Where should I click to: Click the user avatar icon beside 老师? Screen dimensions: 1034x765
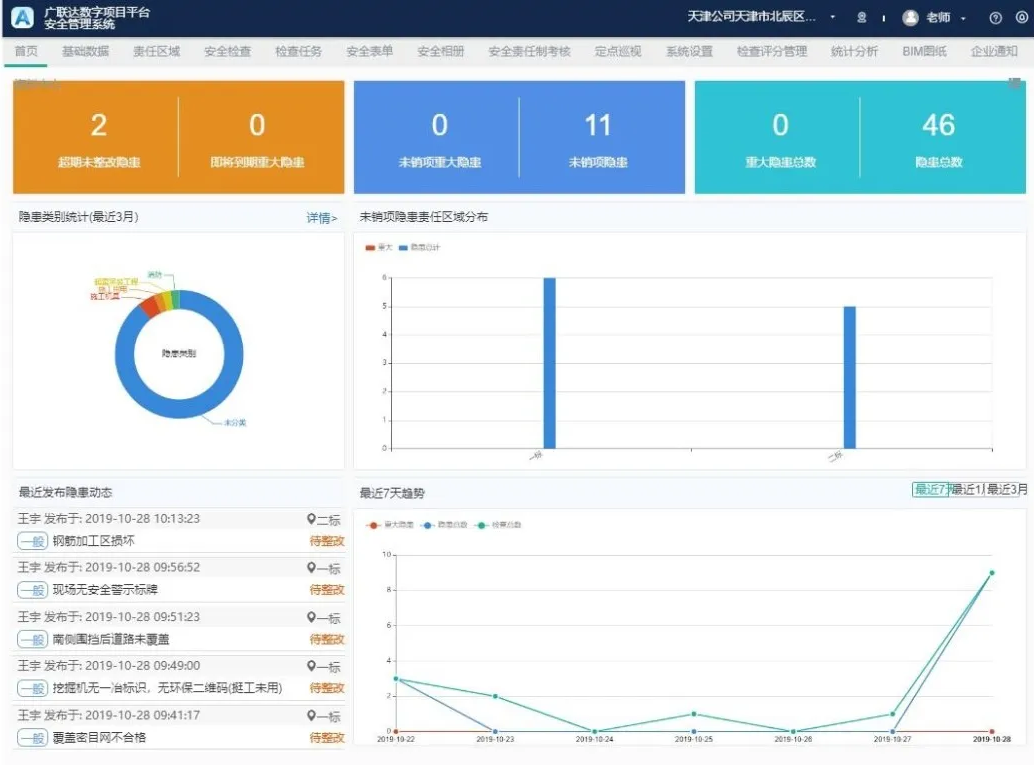(x=910, y=18)
